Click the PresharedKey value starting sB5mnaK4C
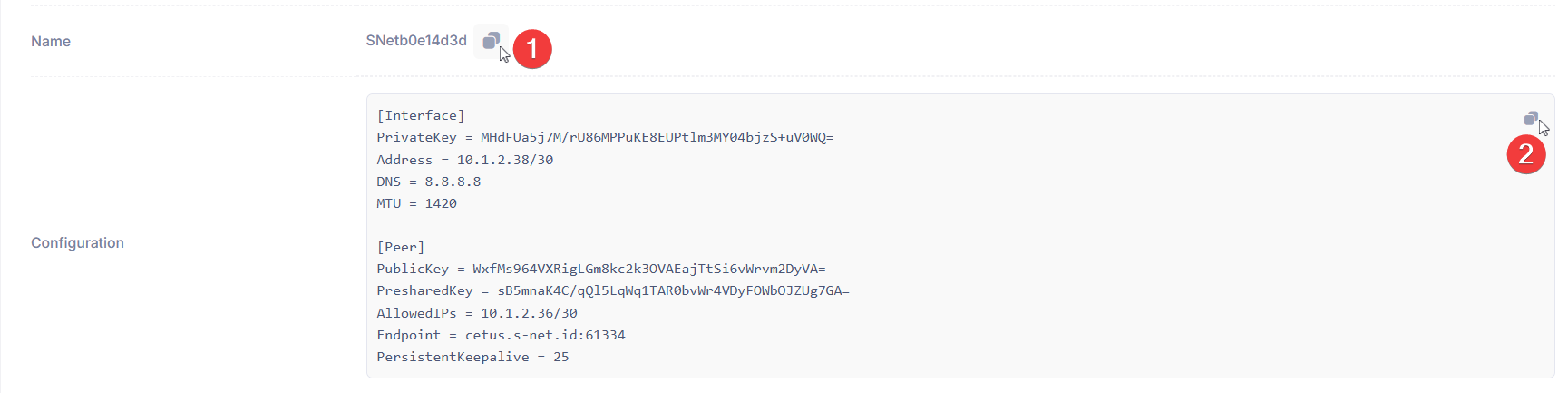This screenshot has width=1568, height=393. coord(674,290)
